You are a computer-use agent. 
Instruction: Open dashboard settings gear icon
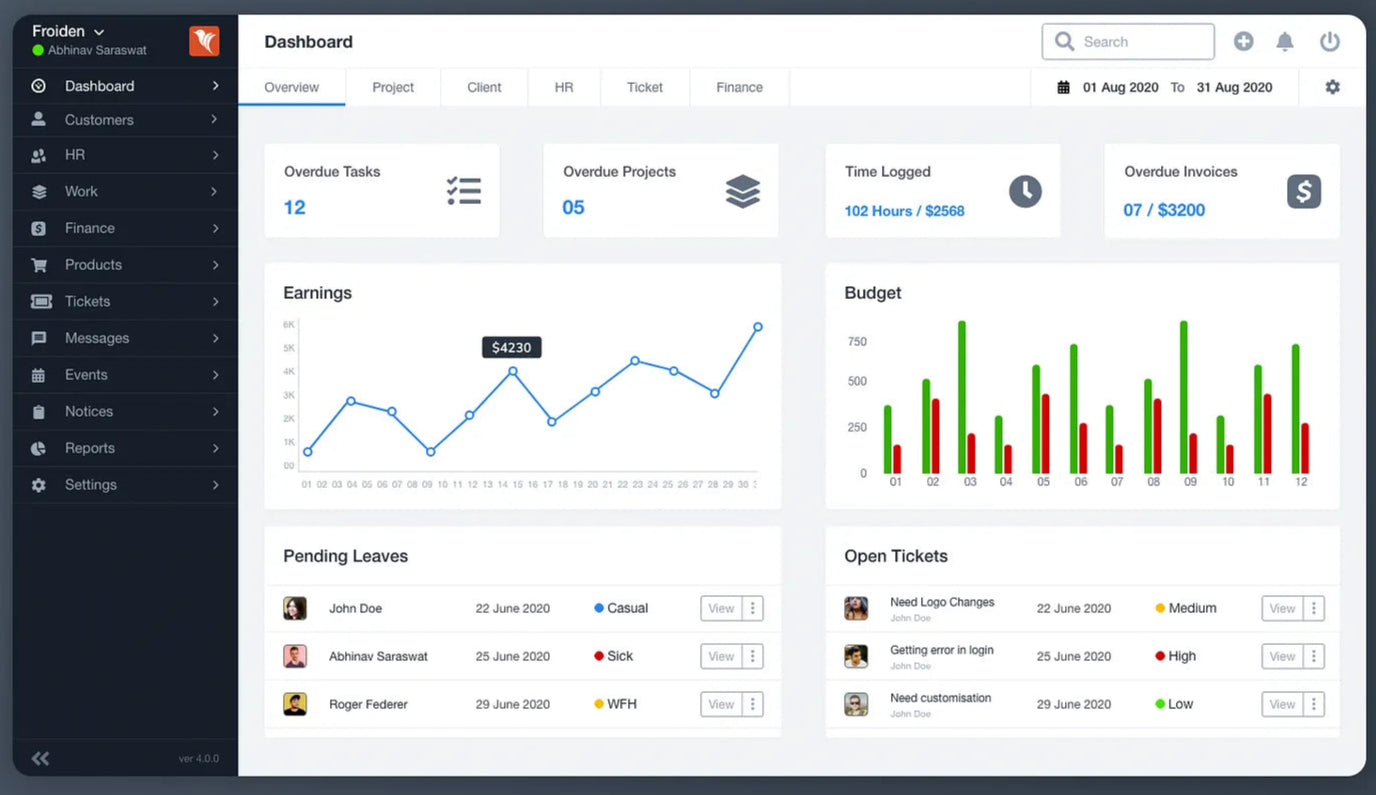coord(1332,87)
